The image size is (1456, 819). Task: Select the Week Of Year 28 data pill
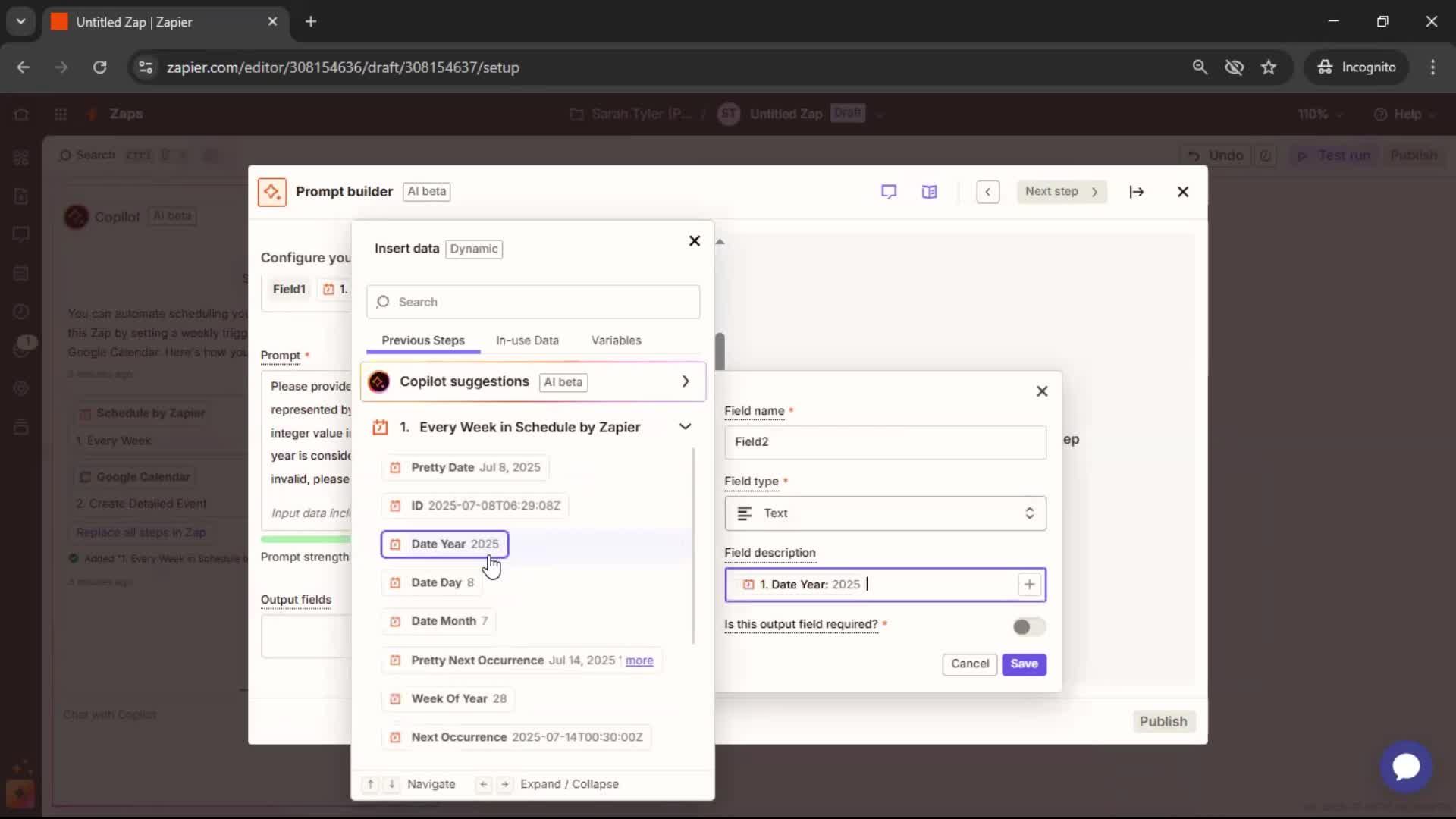tap(448, 699)
